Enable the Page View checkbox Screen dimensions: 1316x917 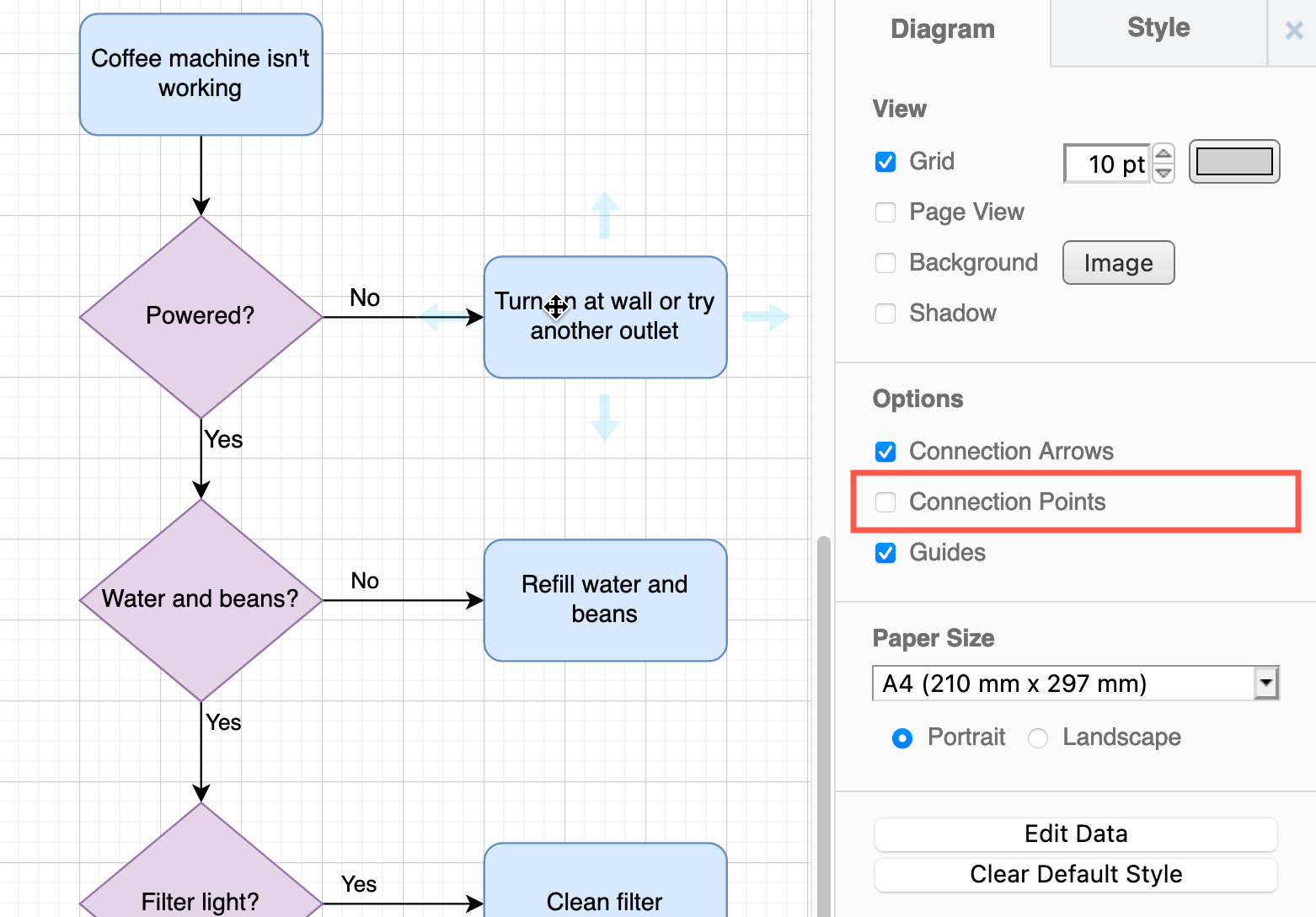point(885,212)
